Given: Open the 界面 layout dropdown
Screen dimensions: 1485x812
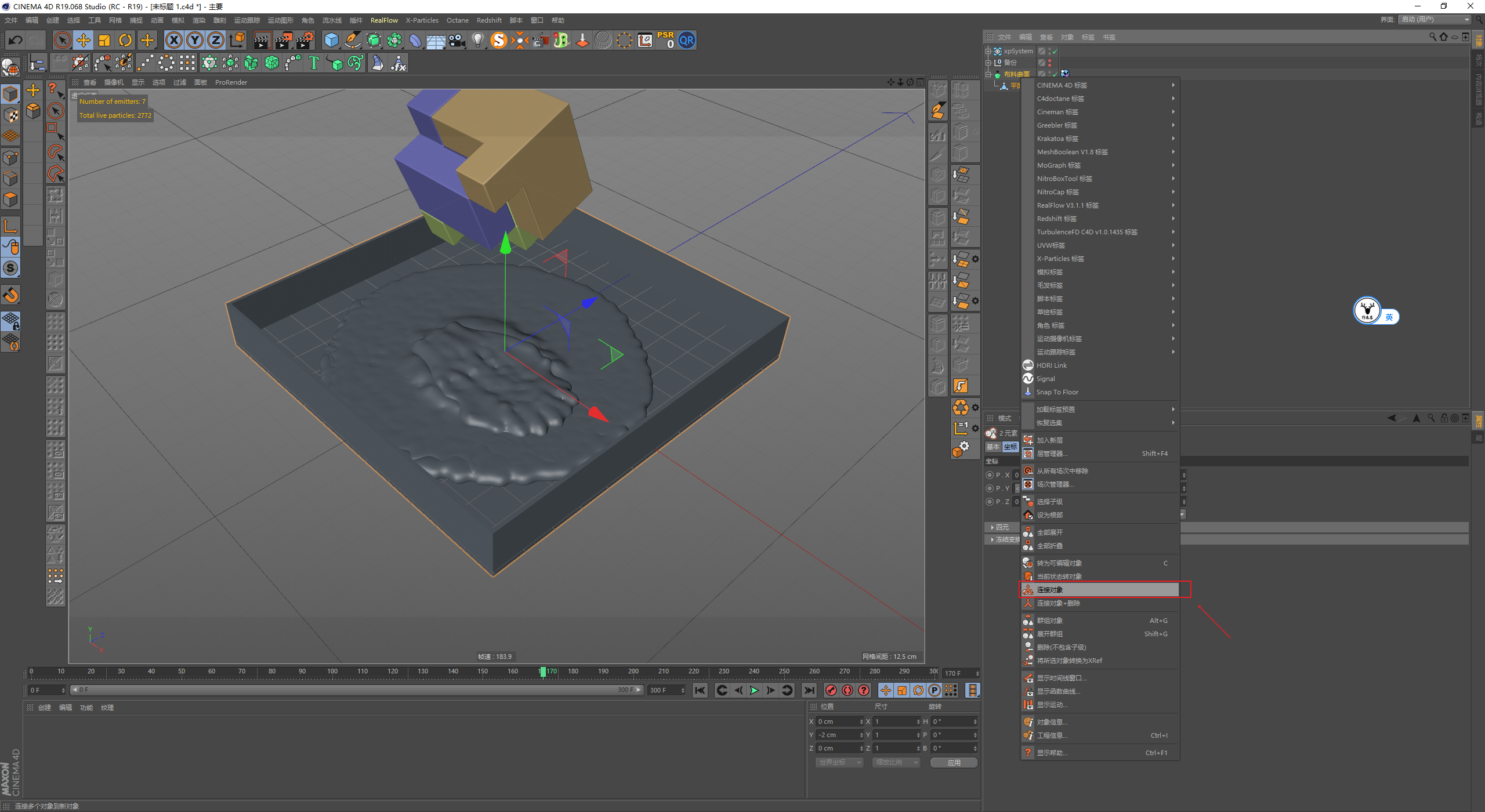Looking at the screenshot, I should (1434, 20).
